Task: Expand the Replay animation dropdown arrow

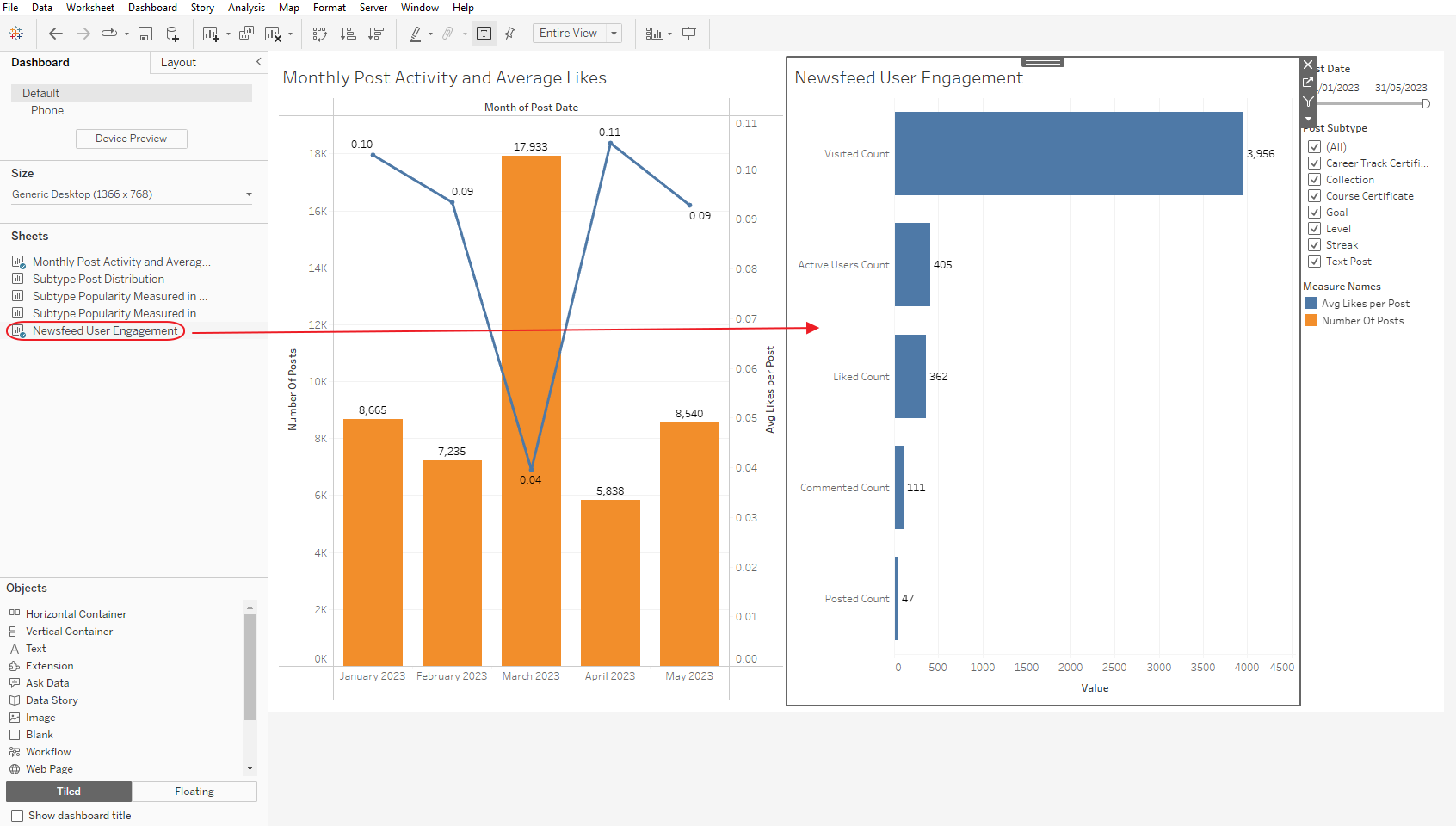Action: coord(126,34)
